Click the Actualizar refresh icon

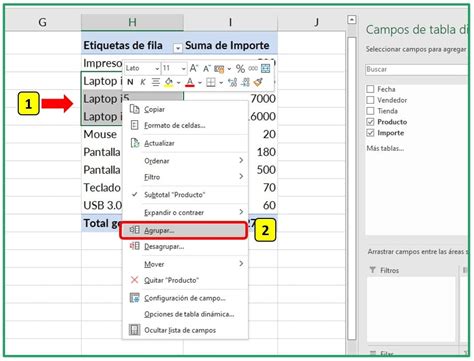pyautogui.click(x=134, y=143)
